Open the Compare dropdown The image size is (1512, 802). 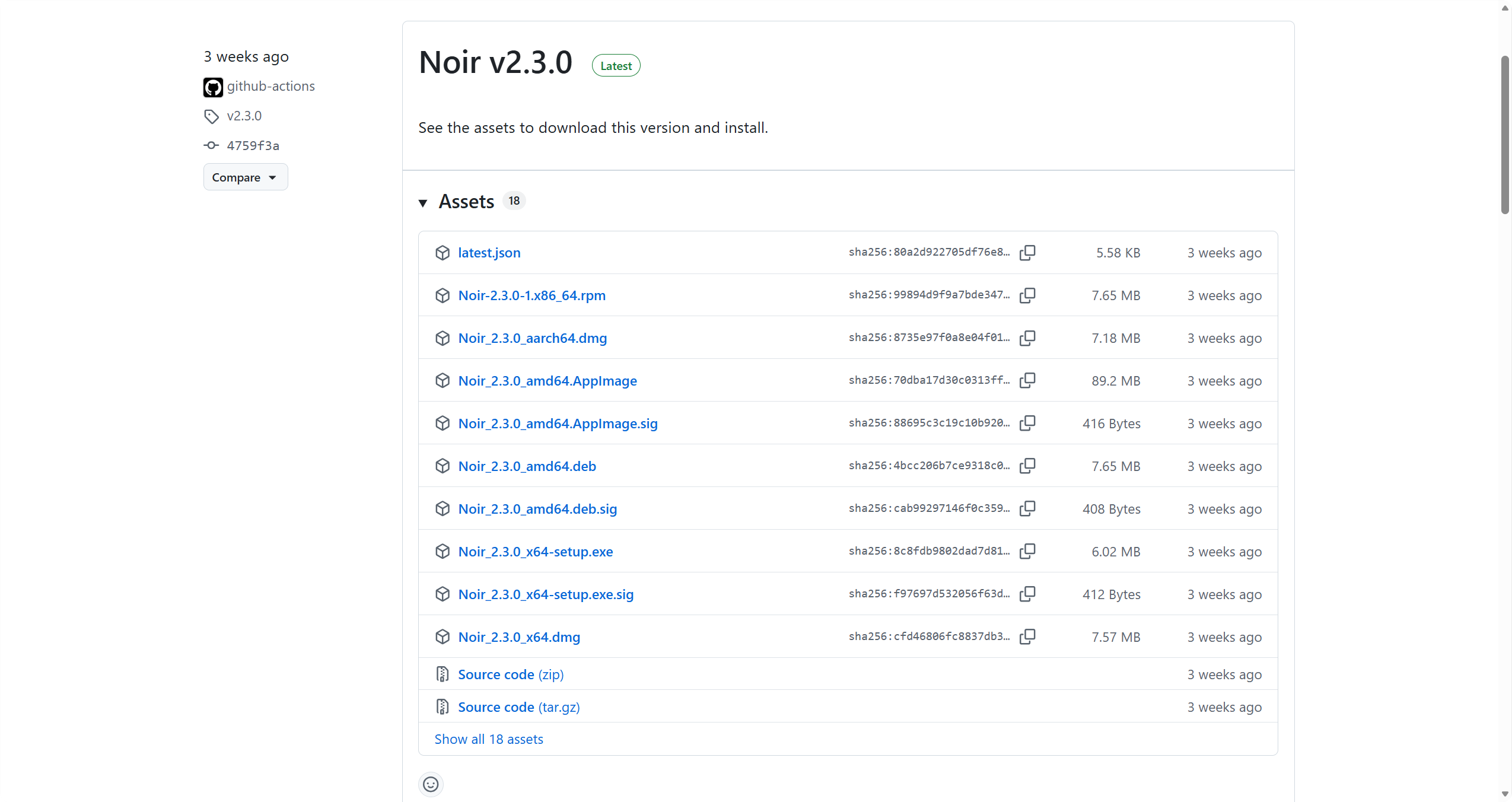[x=245, y=177]
